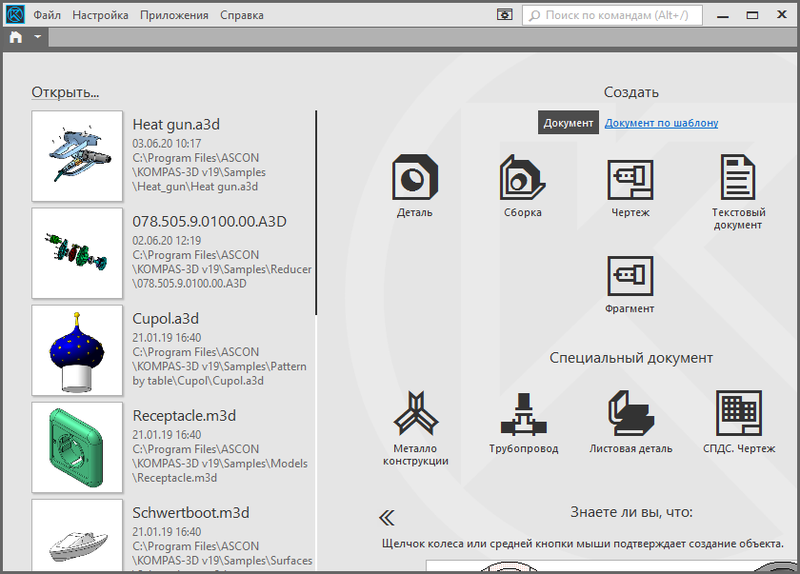Open Heat gun.a3d thumbnail
Image resolution: width=800 pixels, height=574 pixels.
[77, 156]
